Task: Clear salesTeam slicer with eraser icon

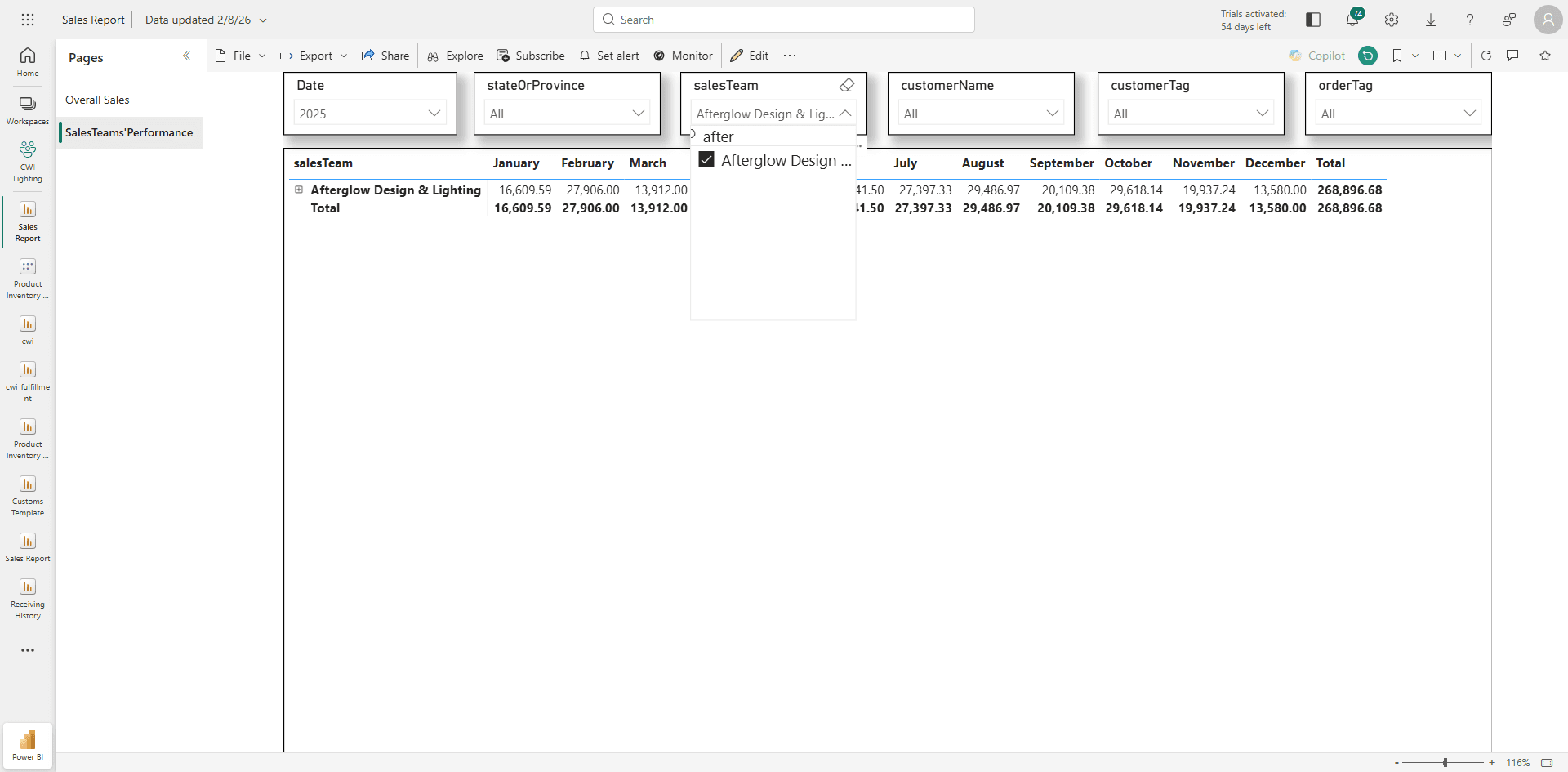Action: point(847,85)
